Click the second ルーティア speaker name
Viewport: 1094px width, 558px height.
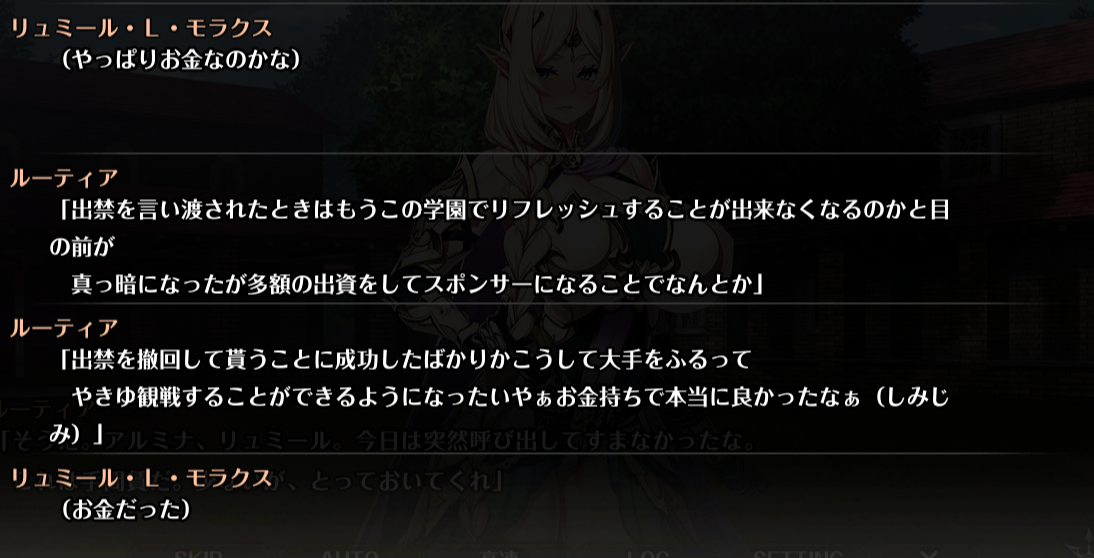tap(64, 327)
